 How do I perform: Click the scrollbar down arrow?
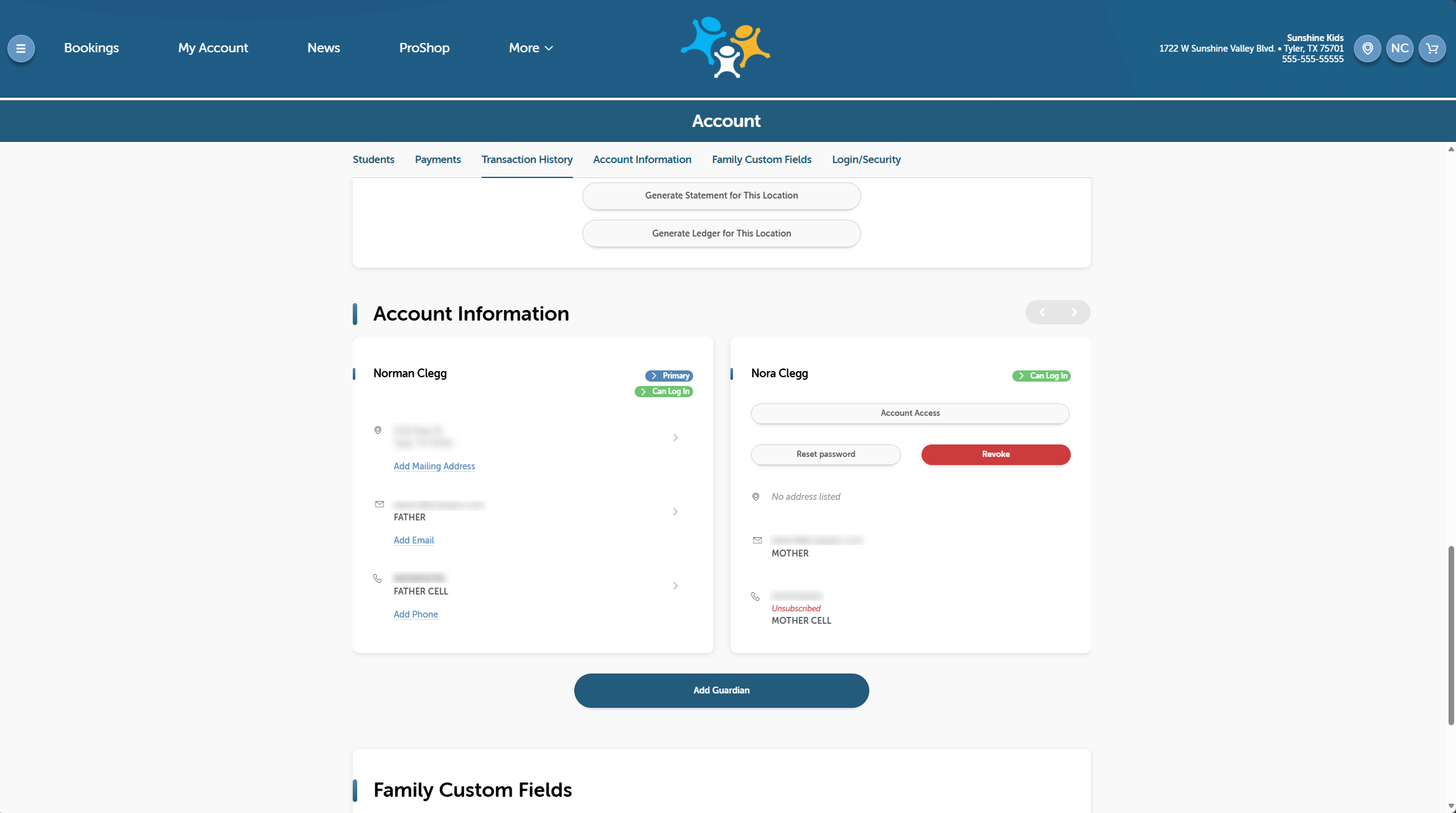click(x=1451, y=807)
